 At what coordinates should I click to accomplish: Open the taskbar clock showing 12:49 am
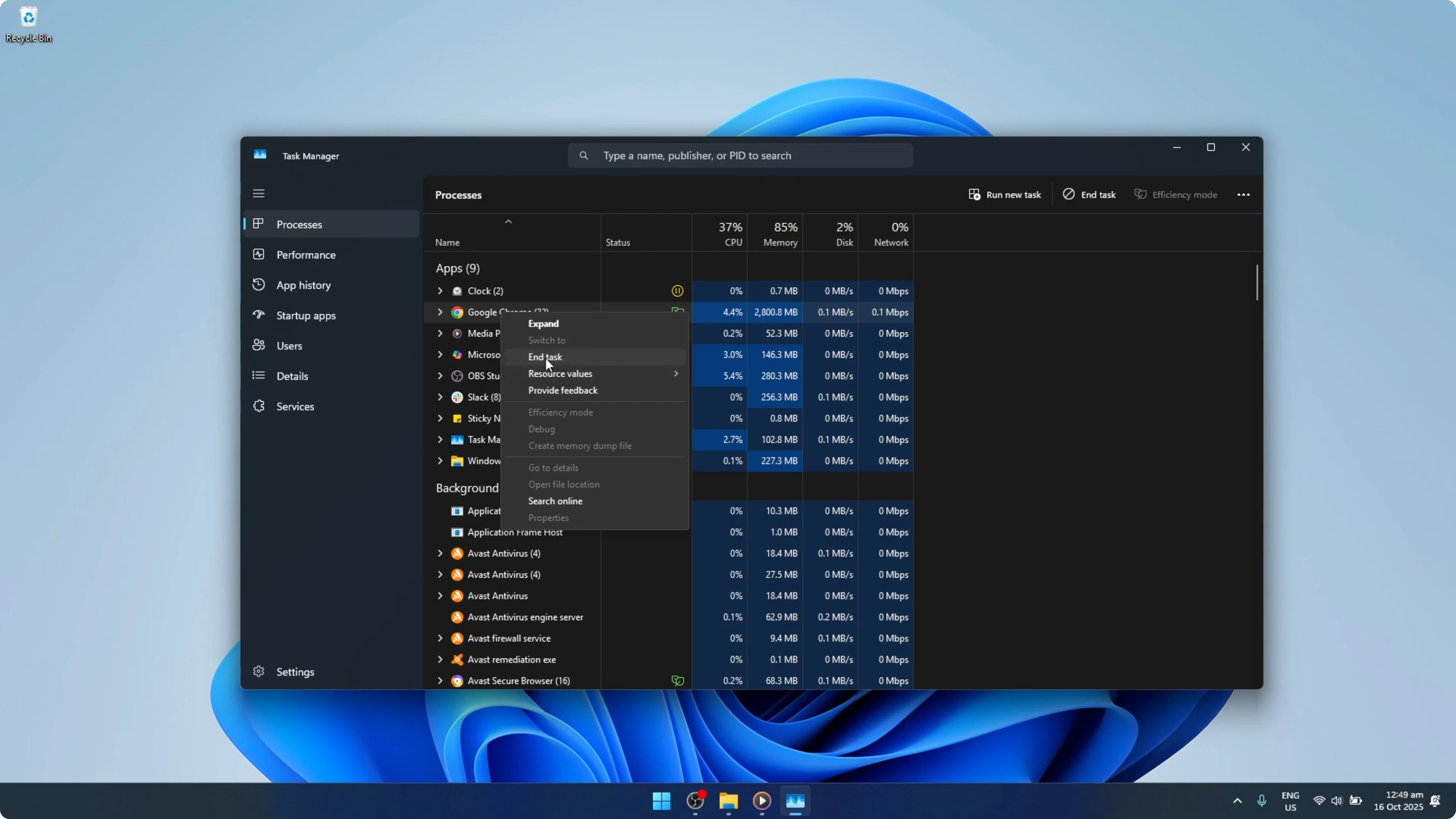[1398, 801]
